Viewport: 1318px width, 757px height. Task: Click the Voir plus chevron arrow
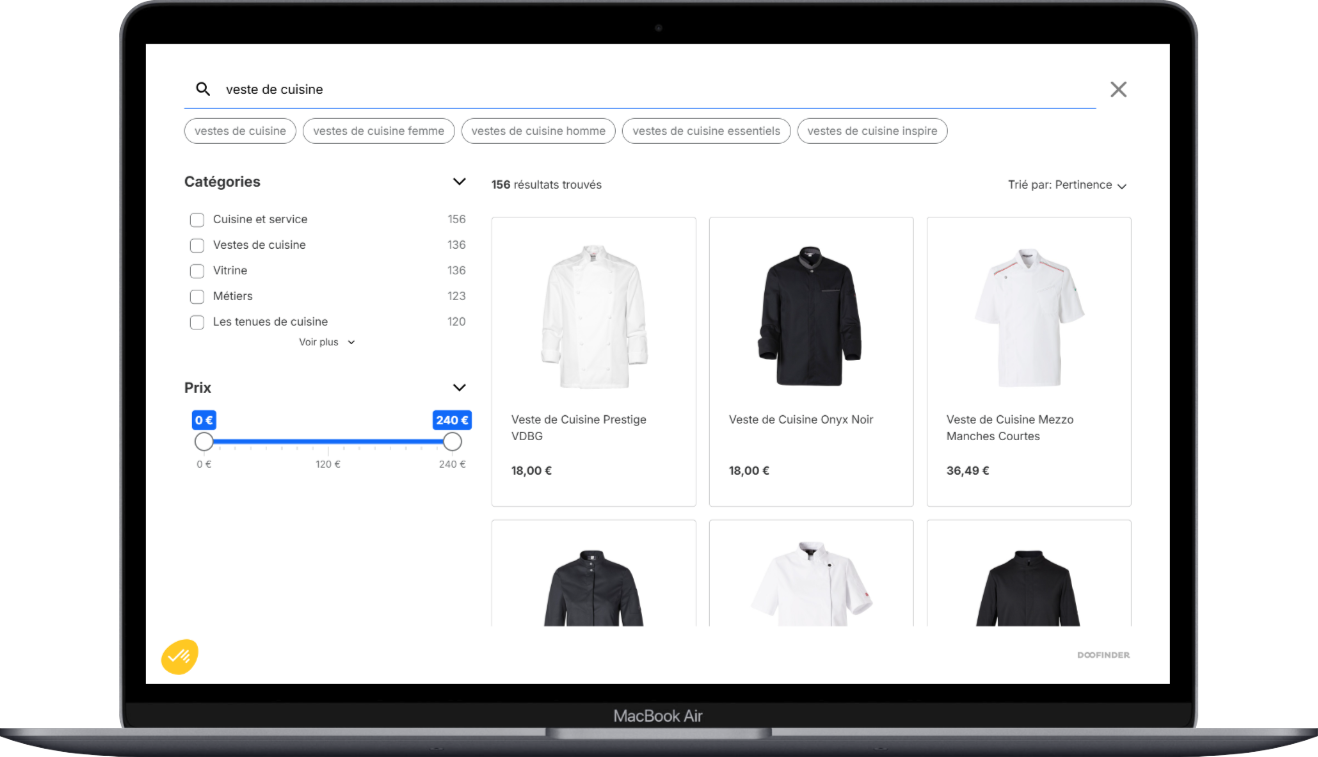[351, 341]
